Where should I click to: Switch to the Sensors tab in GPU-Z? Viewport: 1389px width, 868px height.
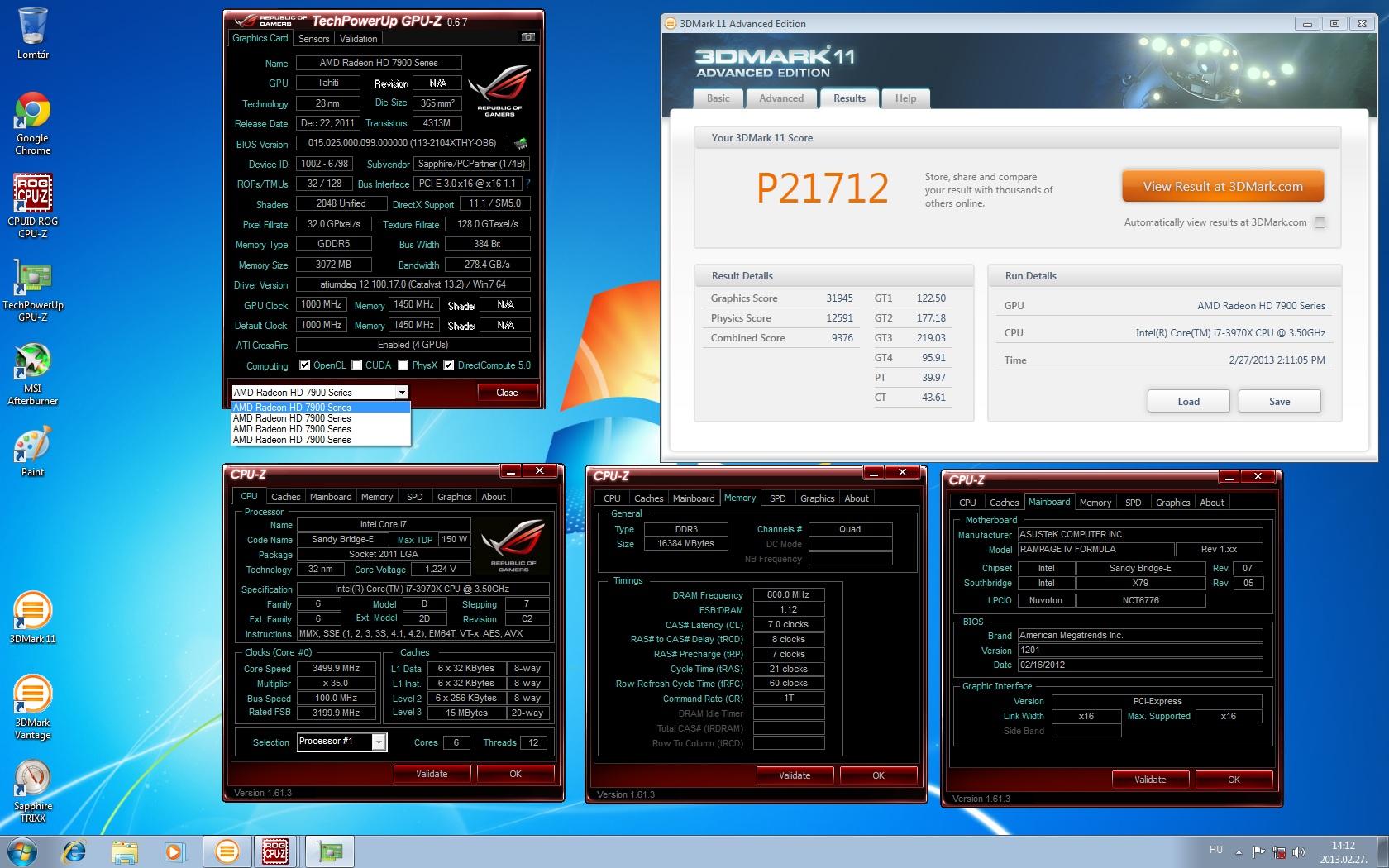pos(313,39)
